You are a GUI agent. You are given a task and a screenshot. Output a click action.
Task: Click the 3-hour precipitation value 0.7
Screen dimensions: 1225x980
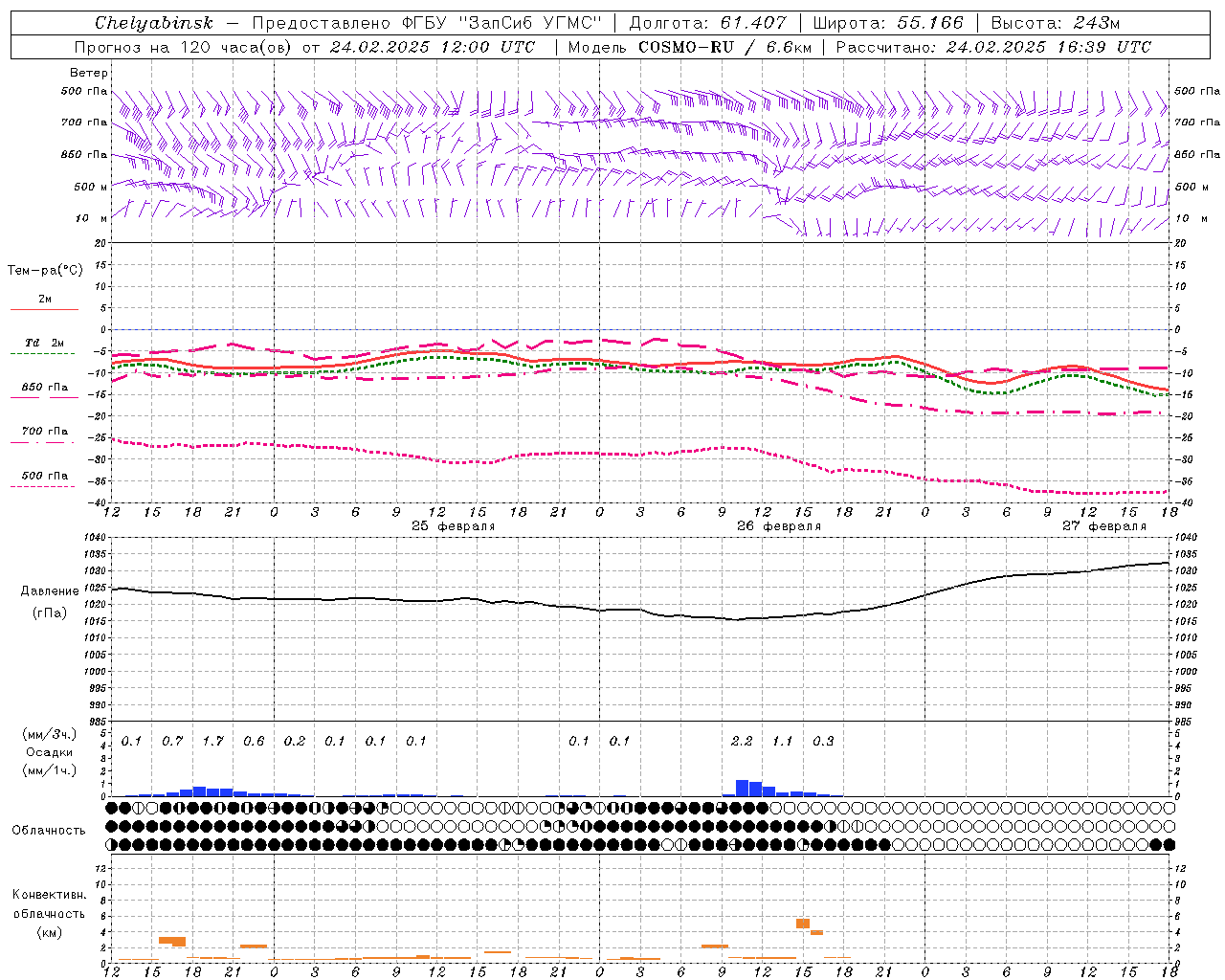(172, 741)
